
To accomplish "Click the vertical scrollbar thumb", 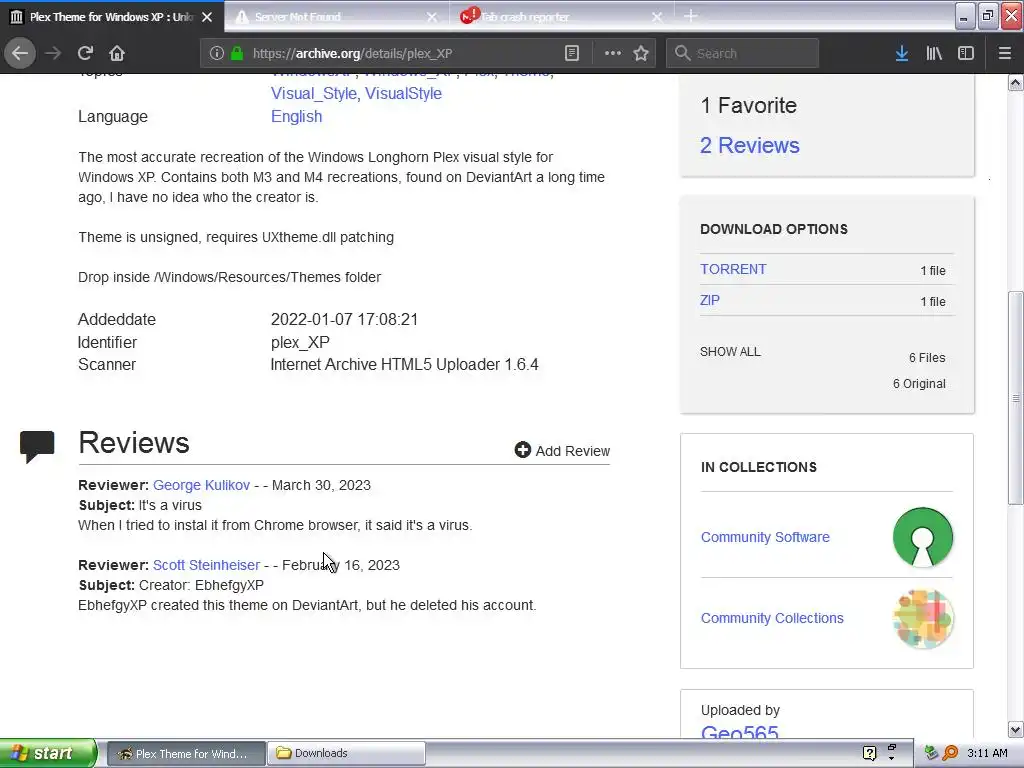I will click(x=1016, y=398).
